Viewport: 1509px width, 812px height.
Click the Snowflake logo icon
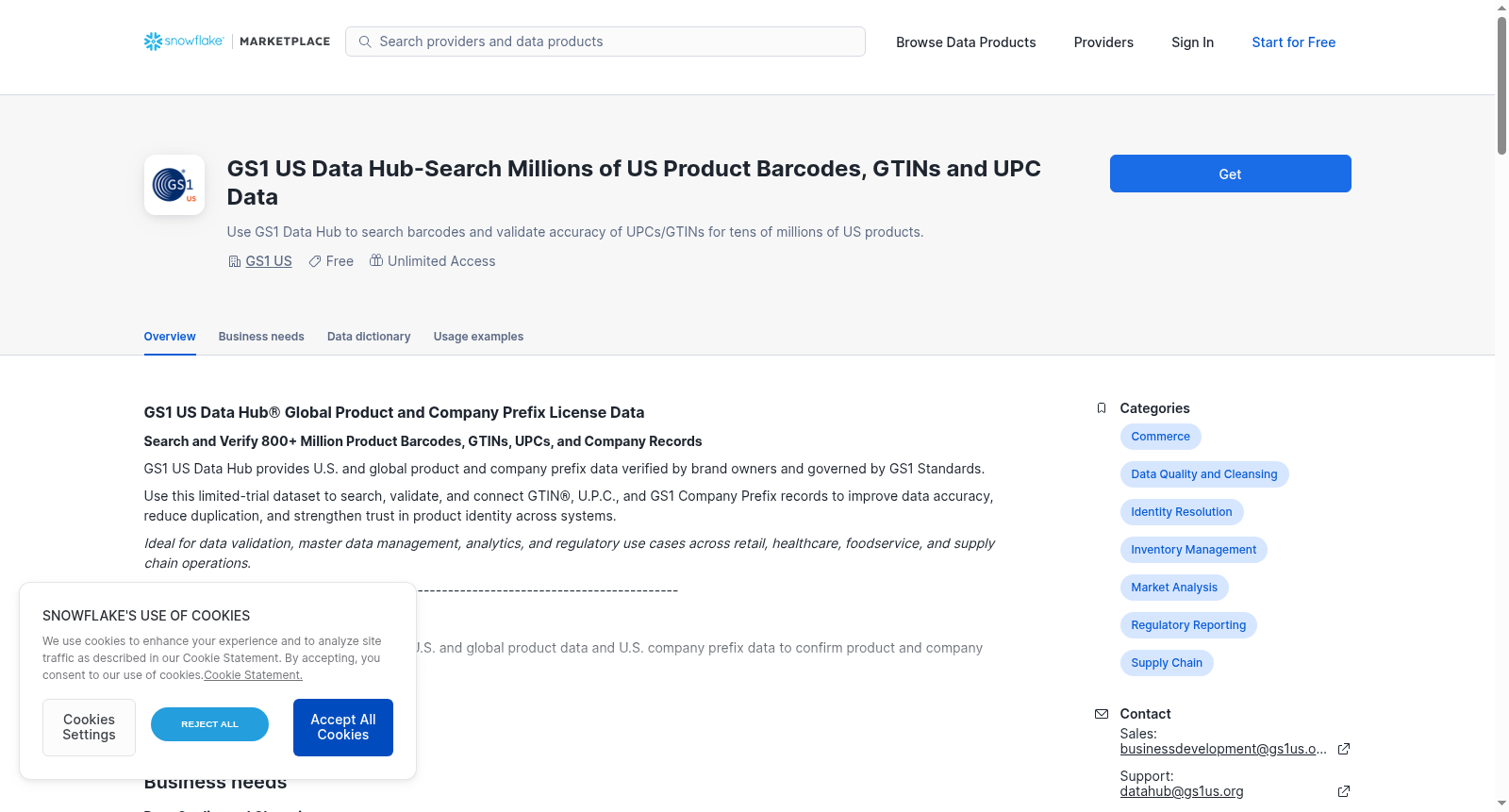point(154,41)
